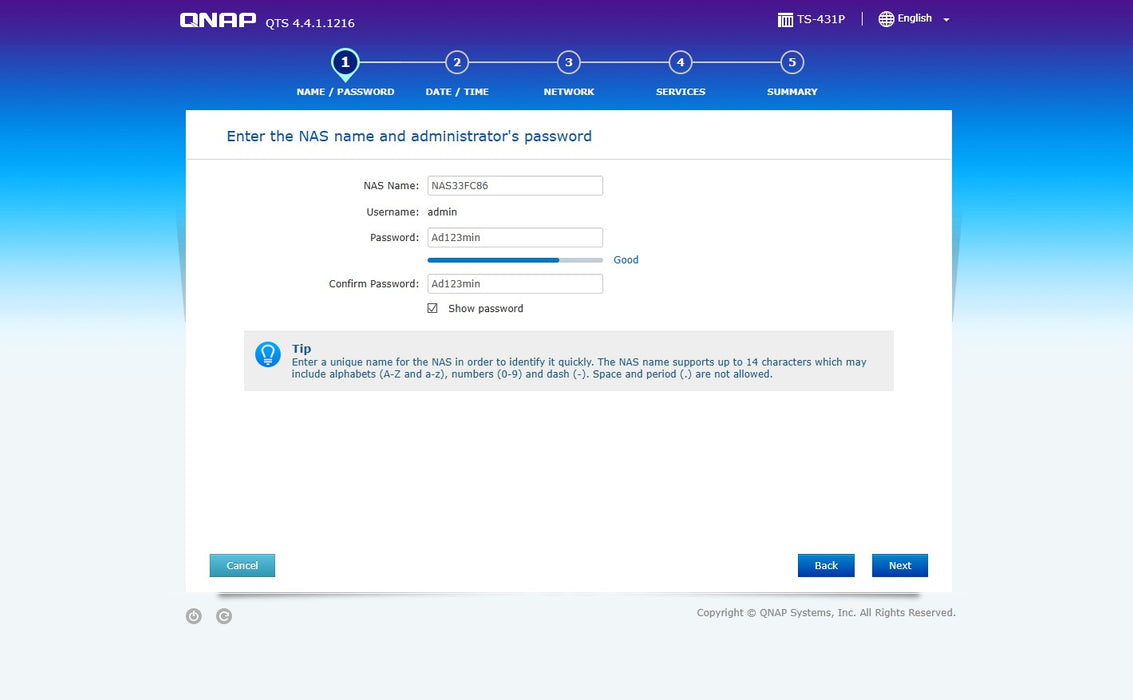Click the power icon at bottom left
The image size is (1133, 700).
pos(194,616)
